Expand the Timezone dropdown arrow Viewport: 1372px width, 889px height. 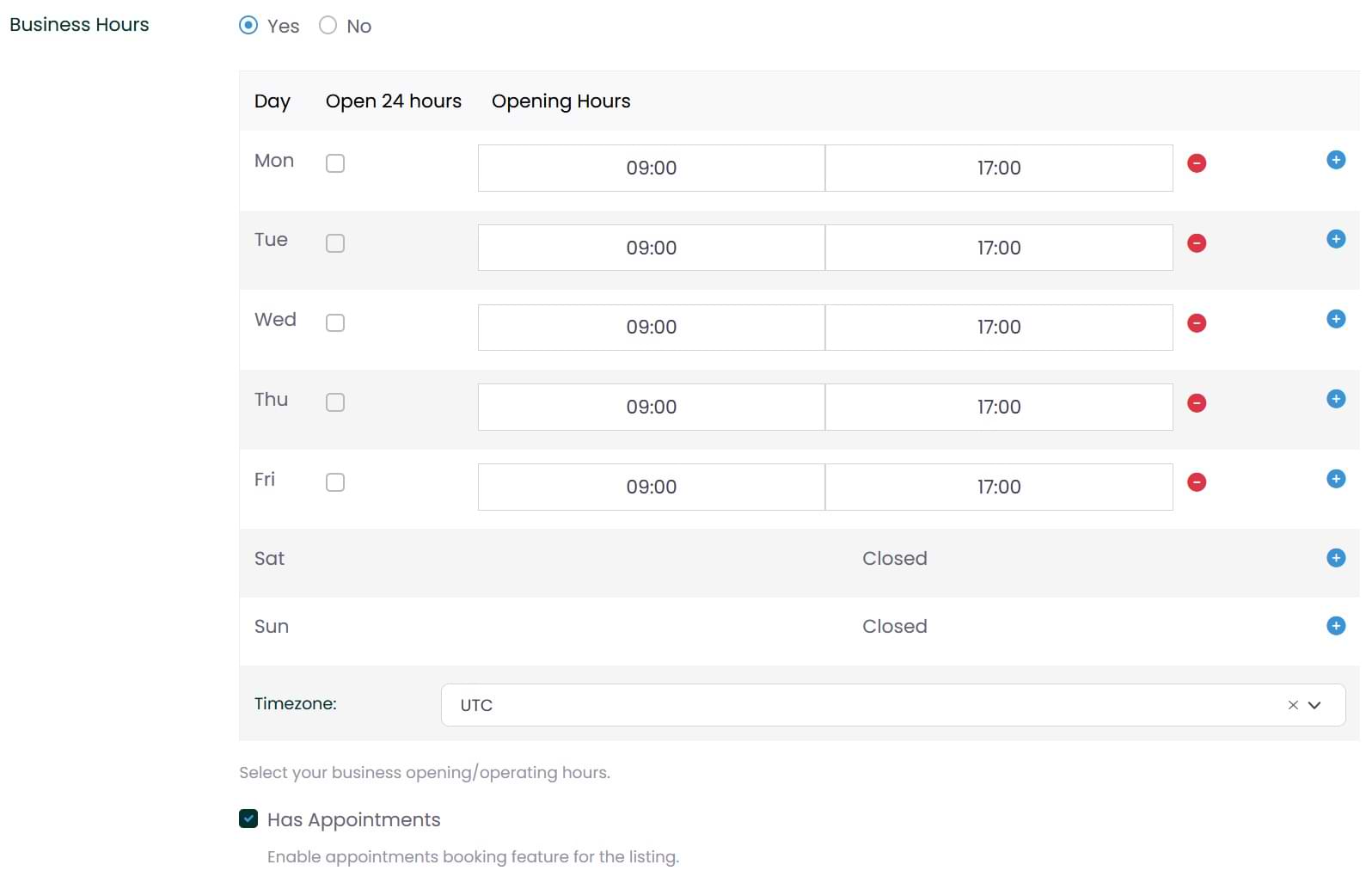1314,705
